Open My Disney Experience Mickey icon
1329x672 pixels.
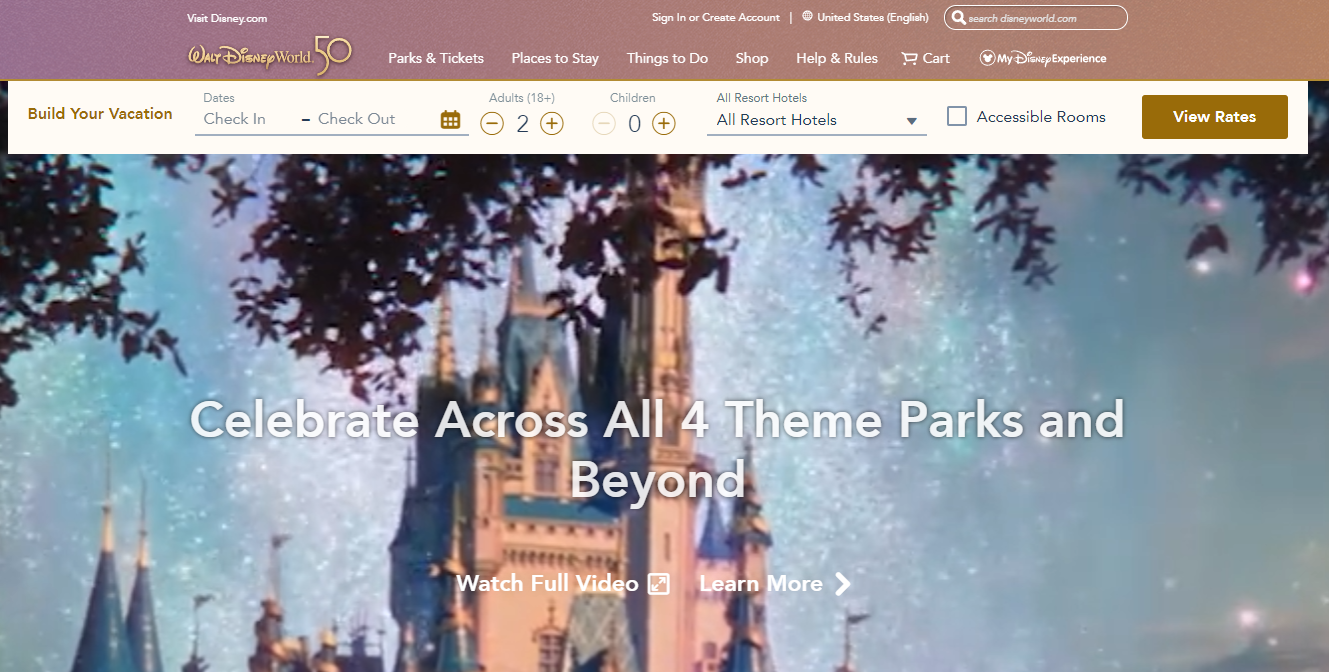click(x=987, y=58)
